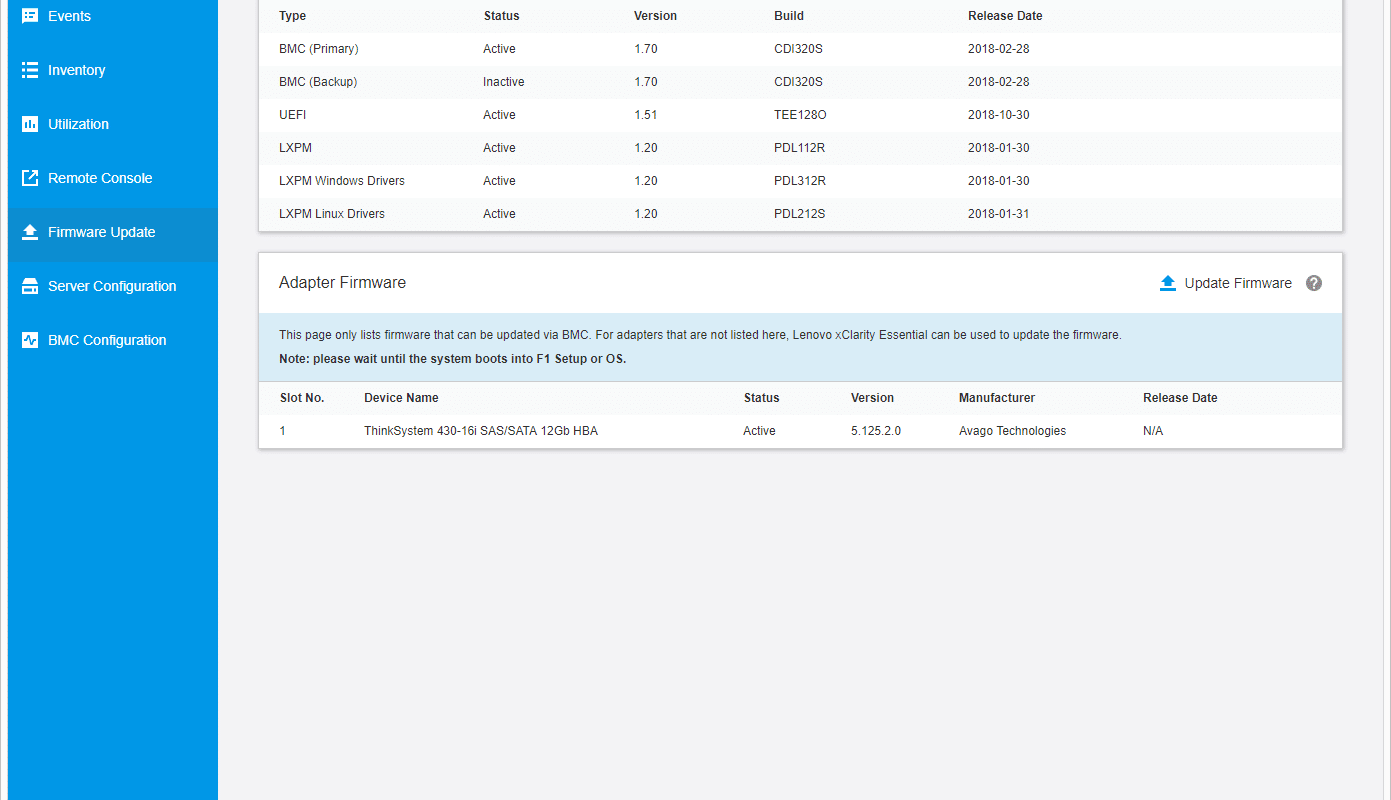This screenshot has height=800, width=1391.
Task: Click the firmware table Release Date header
Action: point(1005,16)
